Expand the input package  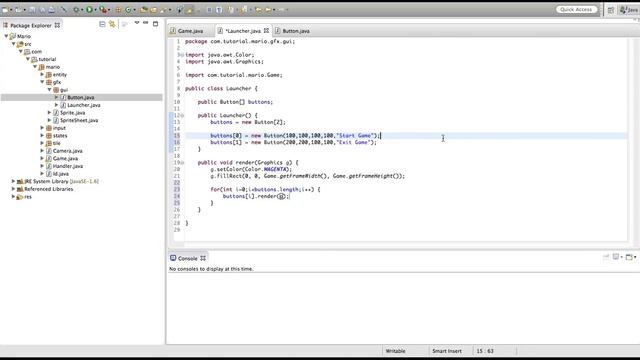tap(42, 128)
